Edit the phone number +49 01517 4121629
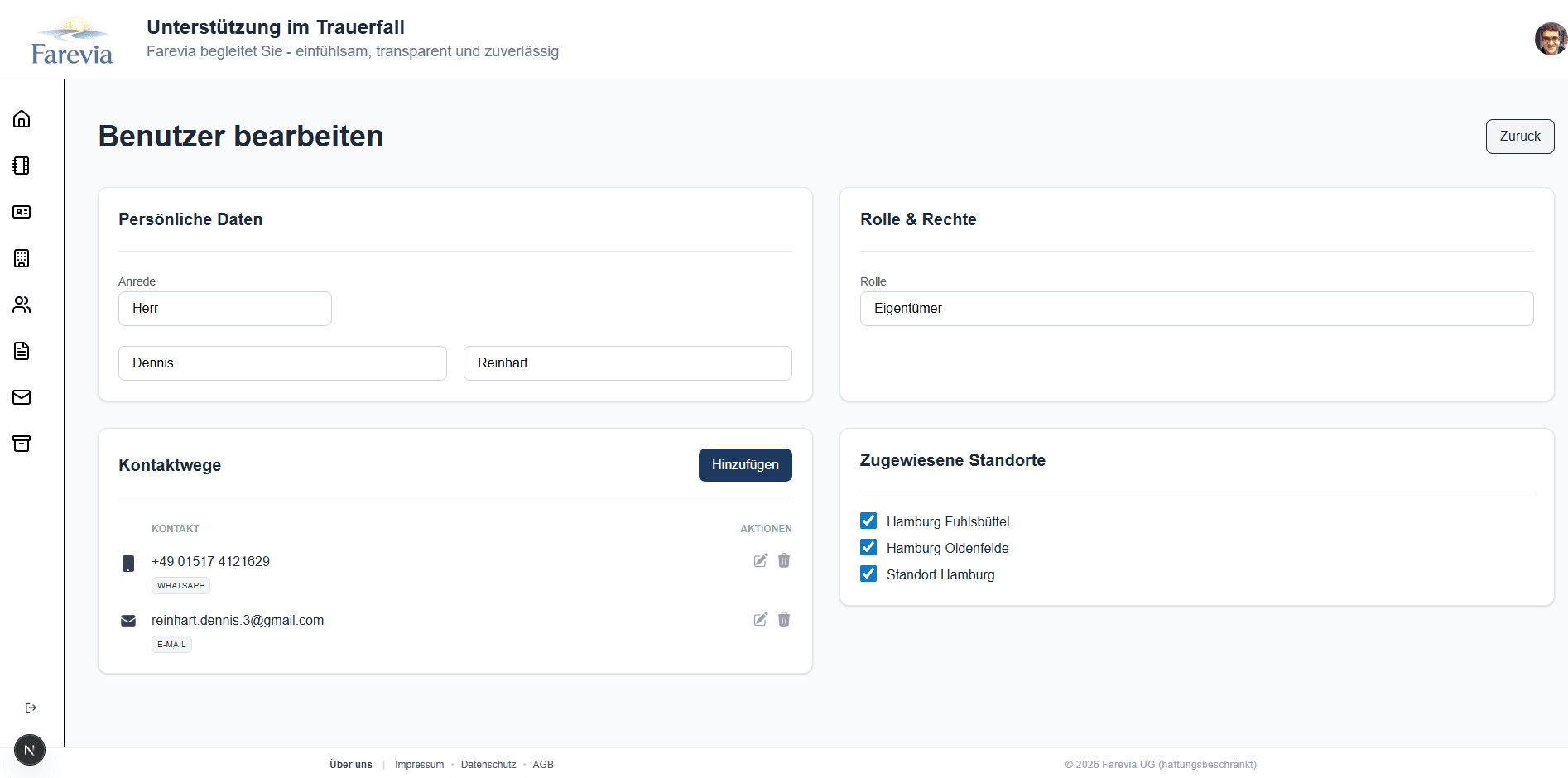 [760, 560]
